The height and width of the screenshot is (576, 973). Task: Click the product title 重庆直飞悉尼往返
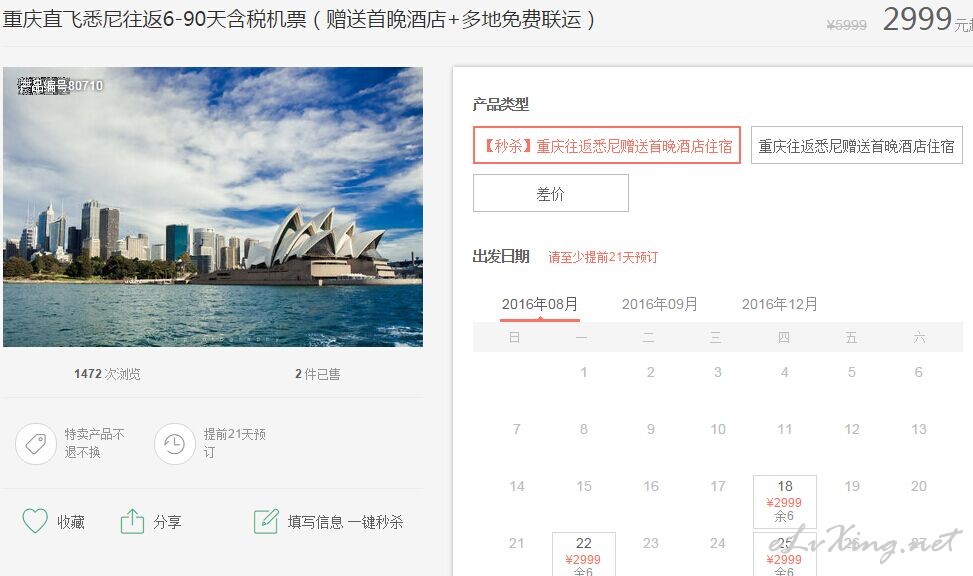pyautogui.click(x=298, y=19)
